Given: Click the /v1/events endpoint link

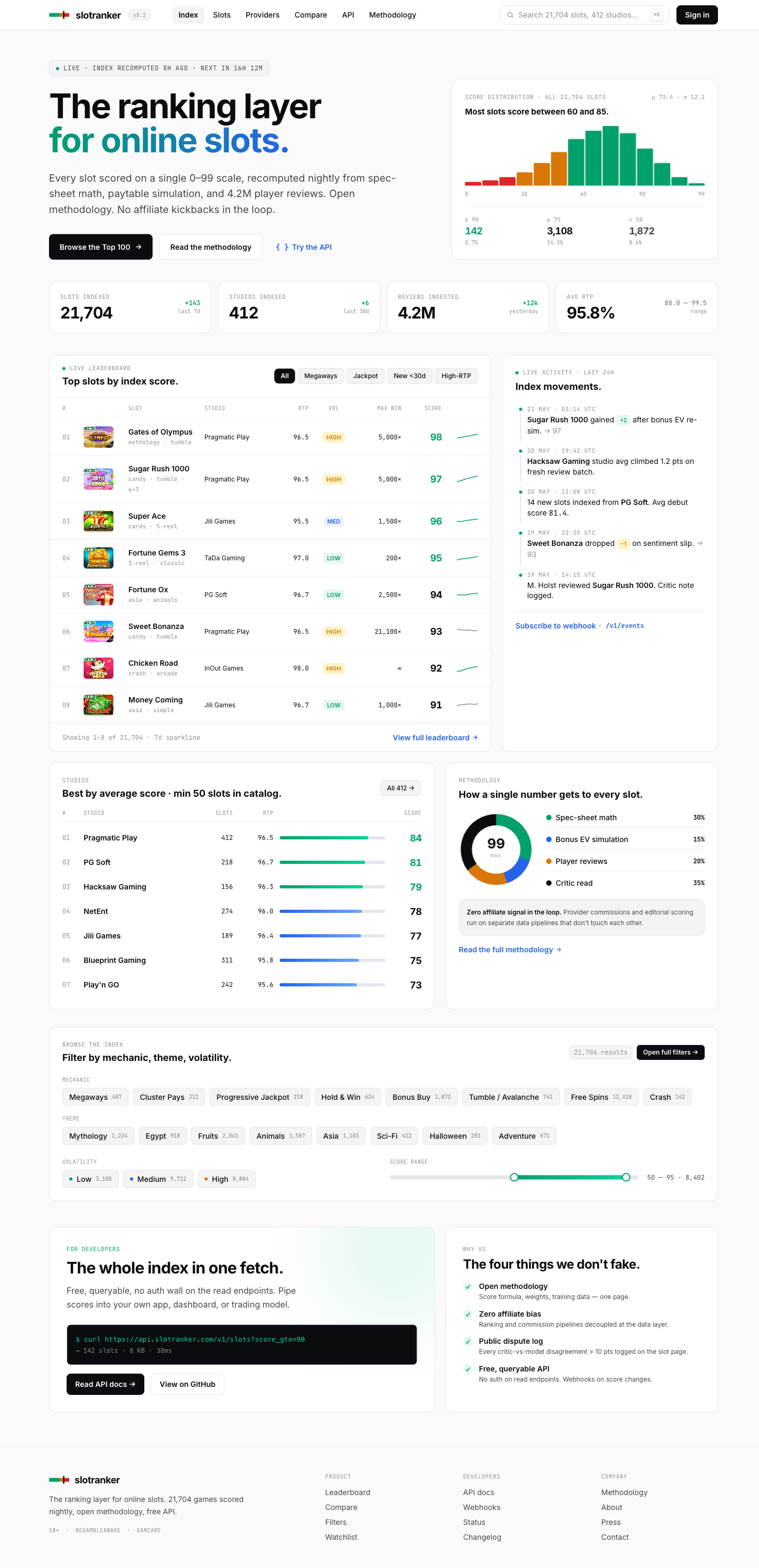Looking at the screenshot, I should (624, 626).
